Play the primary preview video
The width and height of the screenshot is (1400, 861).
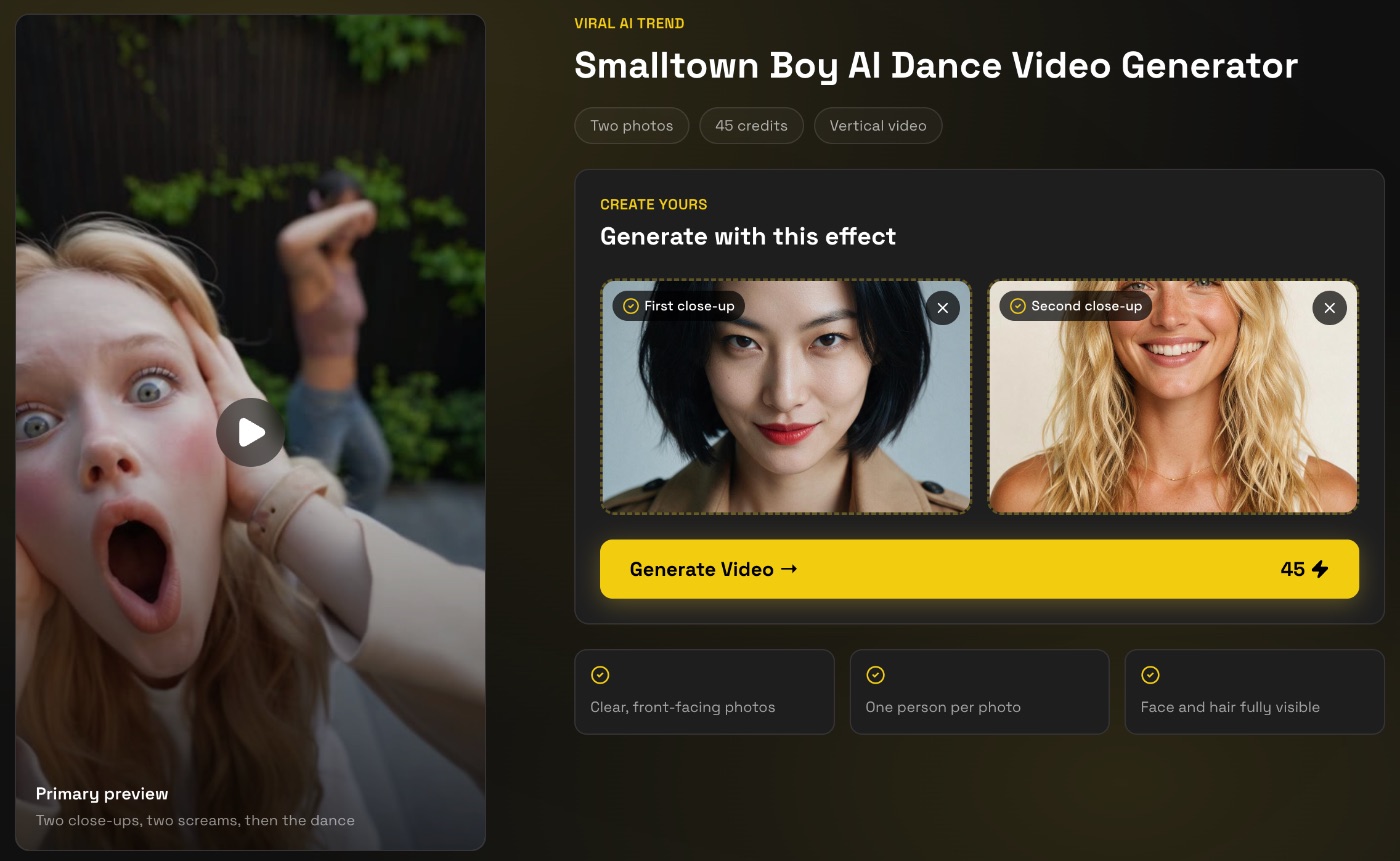click(x=250, y=432)
